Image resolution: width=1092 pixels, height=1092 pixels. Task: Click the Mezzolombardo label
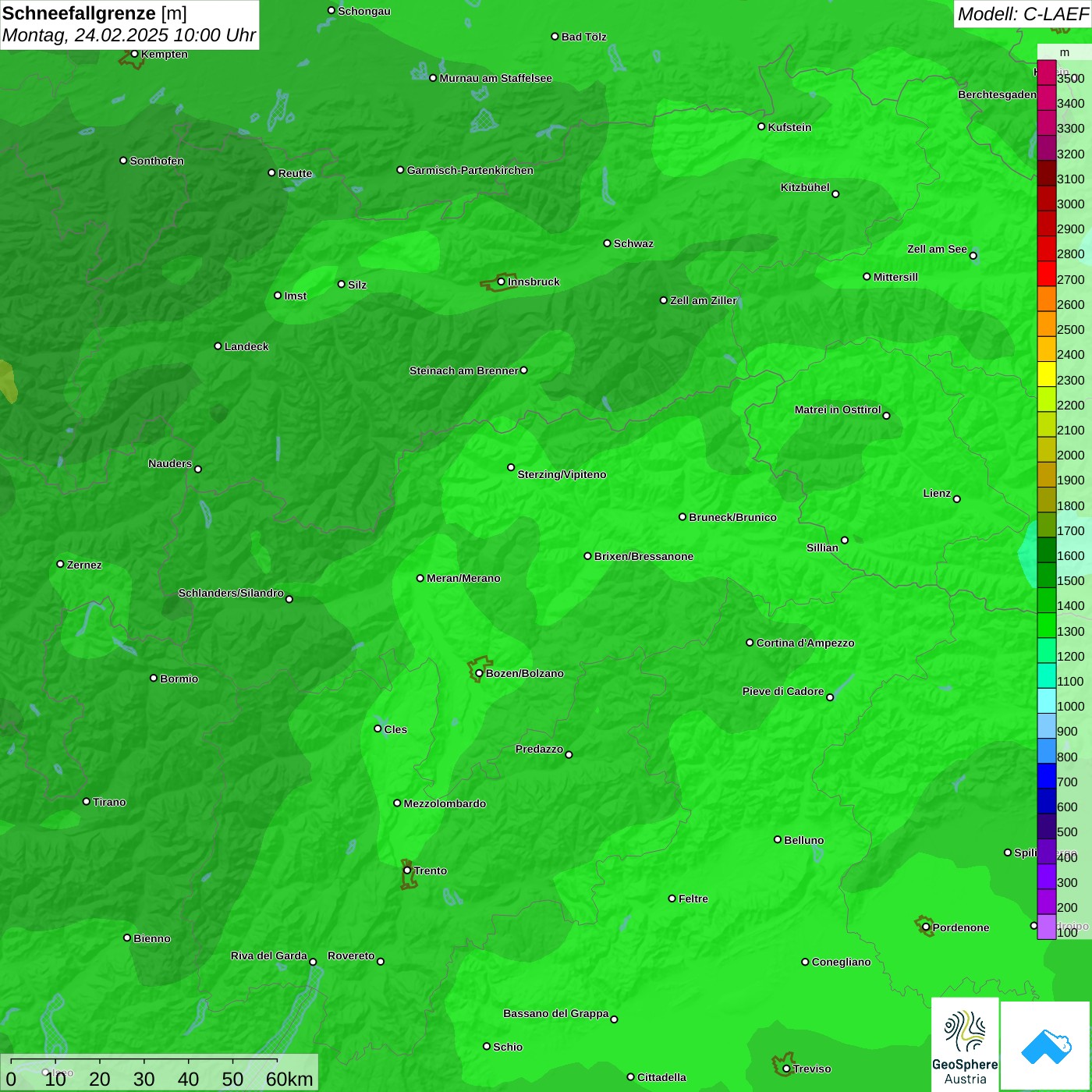(445, 803)
